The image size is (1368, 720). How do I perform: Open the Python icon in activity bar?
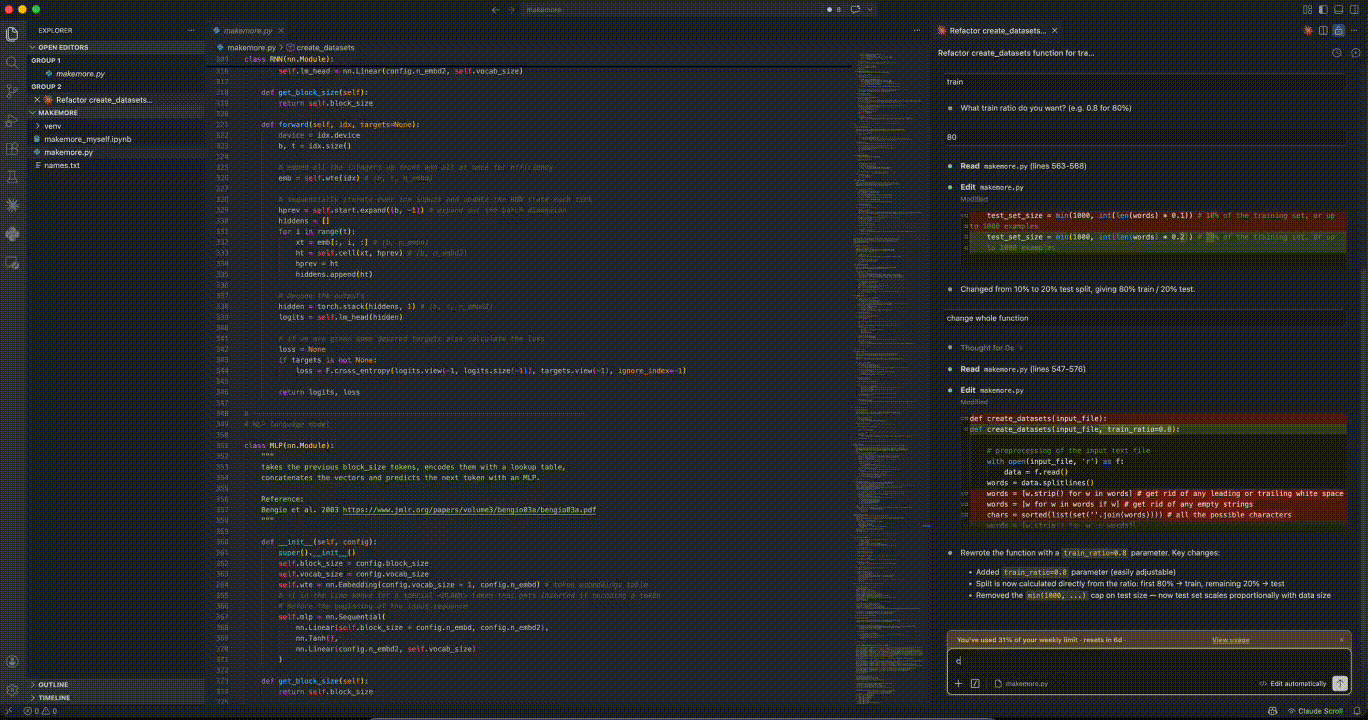pos(12,234)
